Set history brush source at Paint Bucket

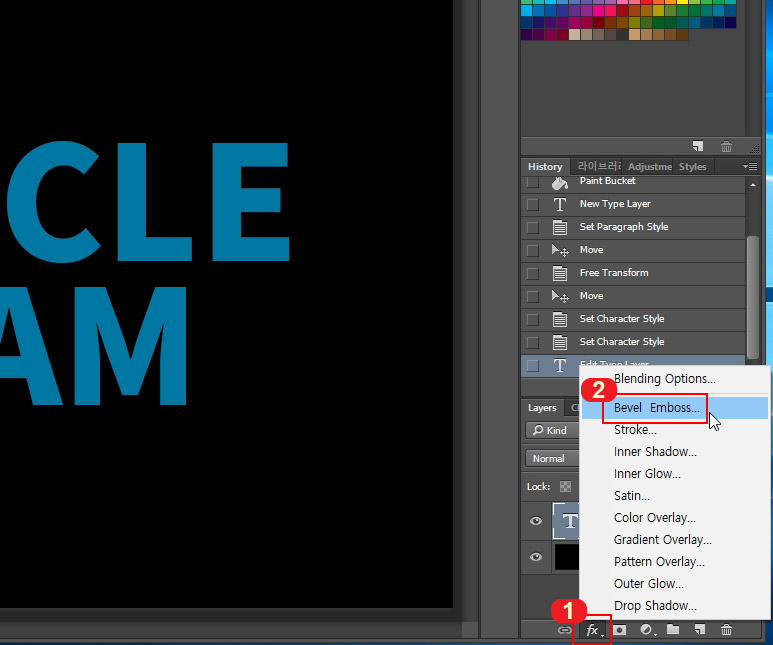click(x=532, y=182)
